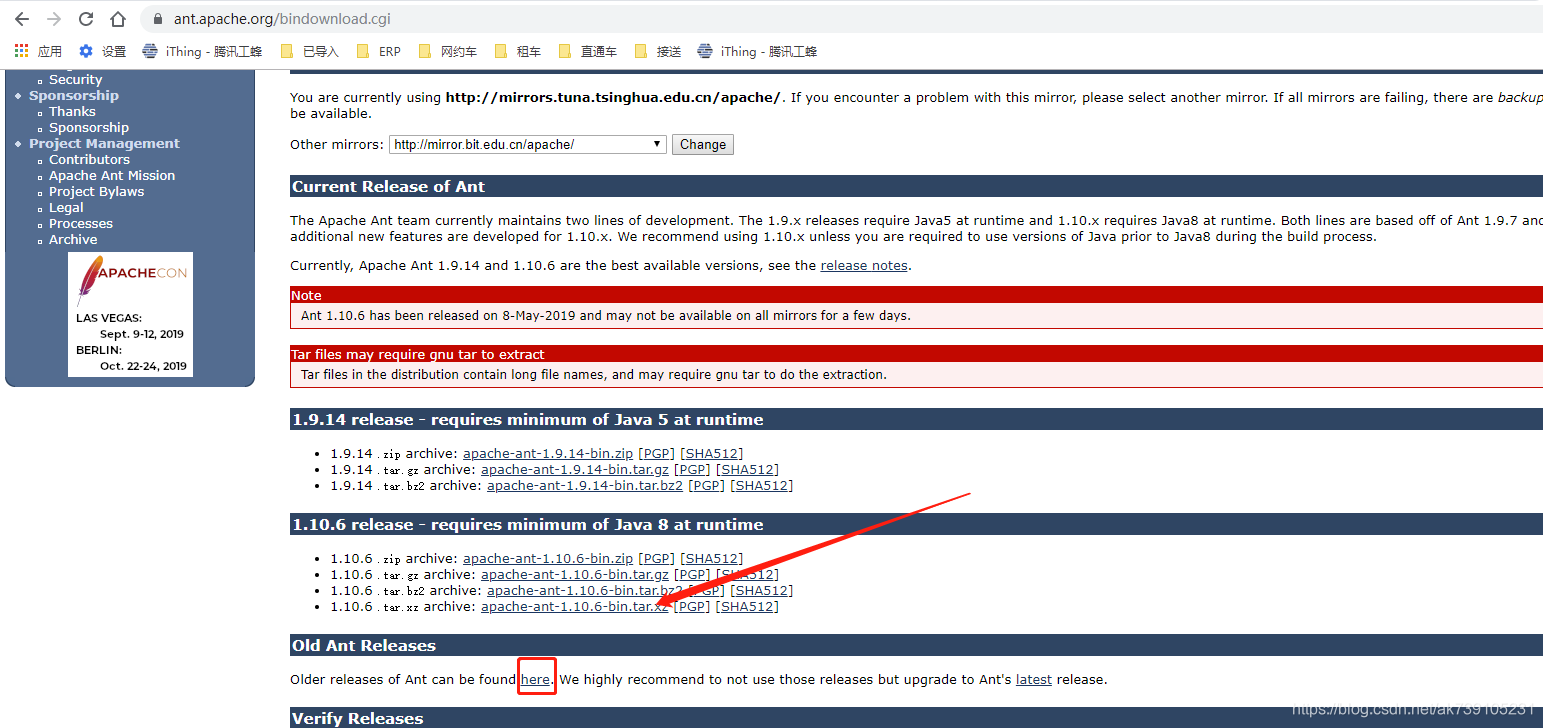Image resolution: width=1543 pixels, height=728 pixels.
Task: Open the 设置 gear bookmark
Action: (102, 51)
